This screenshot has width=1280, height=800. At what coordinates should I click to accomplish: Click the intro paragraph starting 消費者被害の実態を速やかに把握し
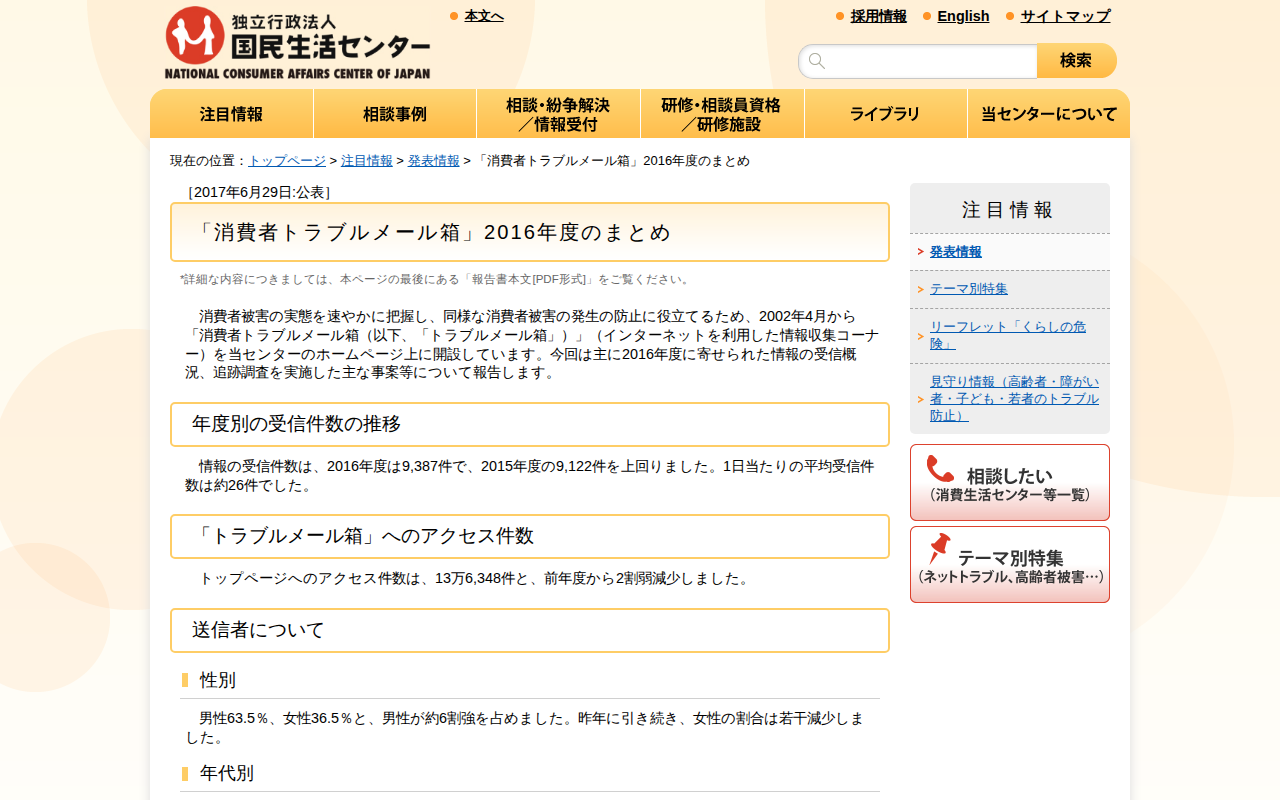point(532,344)
